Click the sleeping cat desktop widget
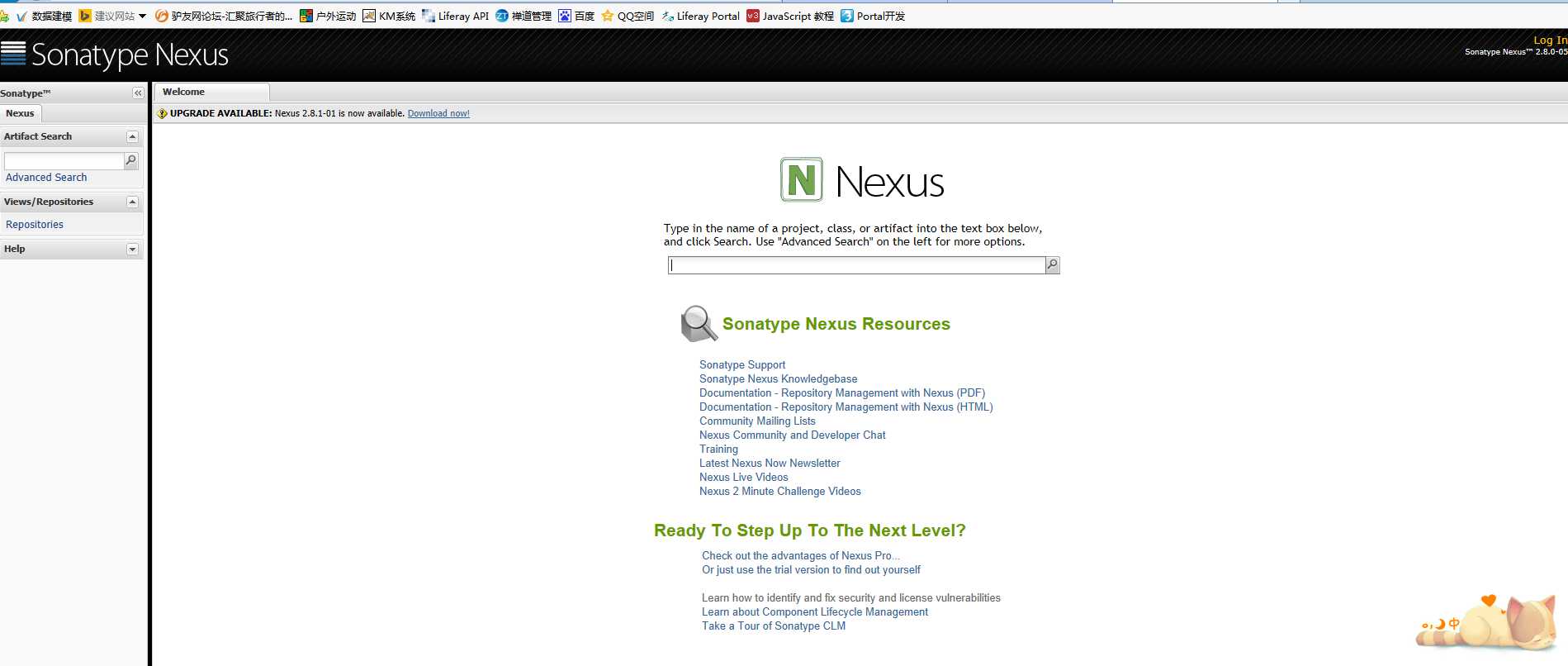Screen dimensions: 1568x666 coord(1487,626)
